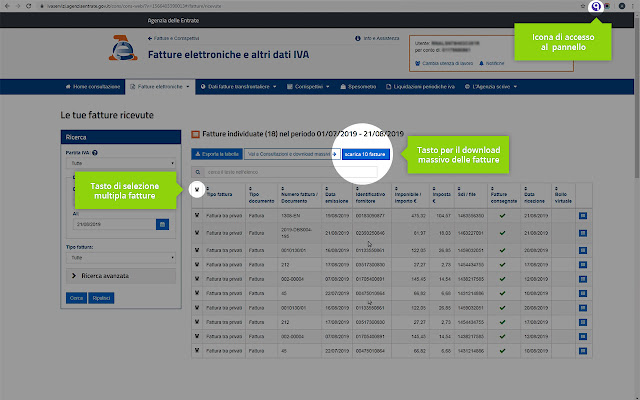Follow Vai a Consultazioni e download massivi
The width and height of the screenshot is (640, 400).
tap(292, 154)
